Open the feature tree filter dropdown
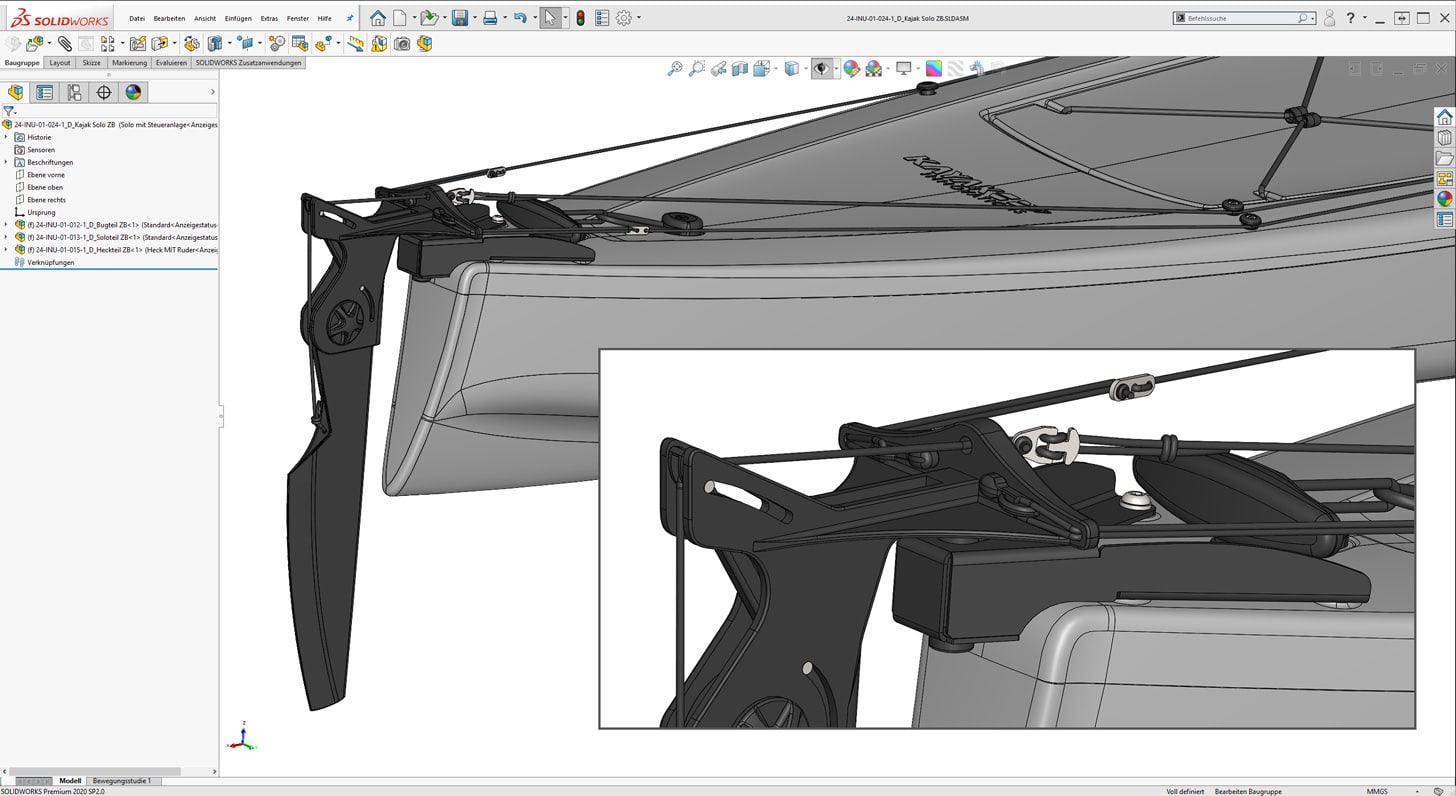 [x=10, y=112]
